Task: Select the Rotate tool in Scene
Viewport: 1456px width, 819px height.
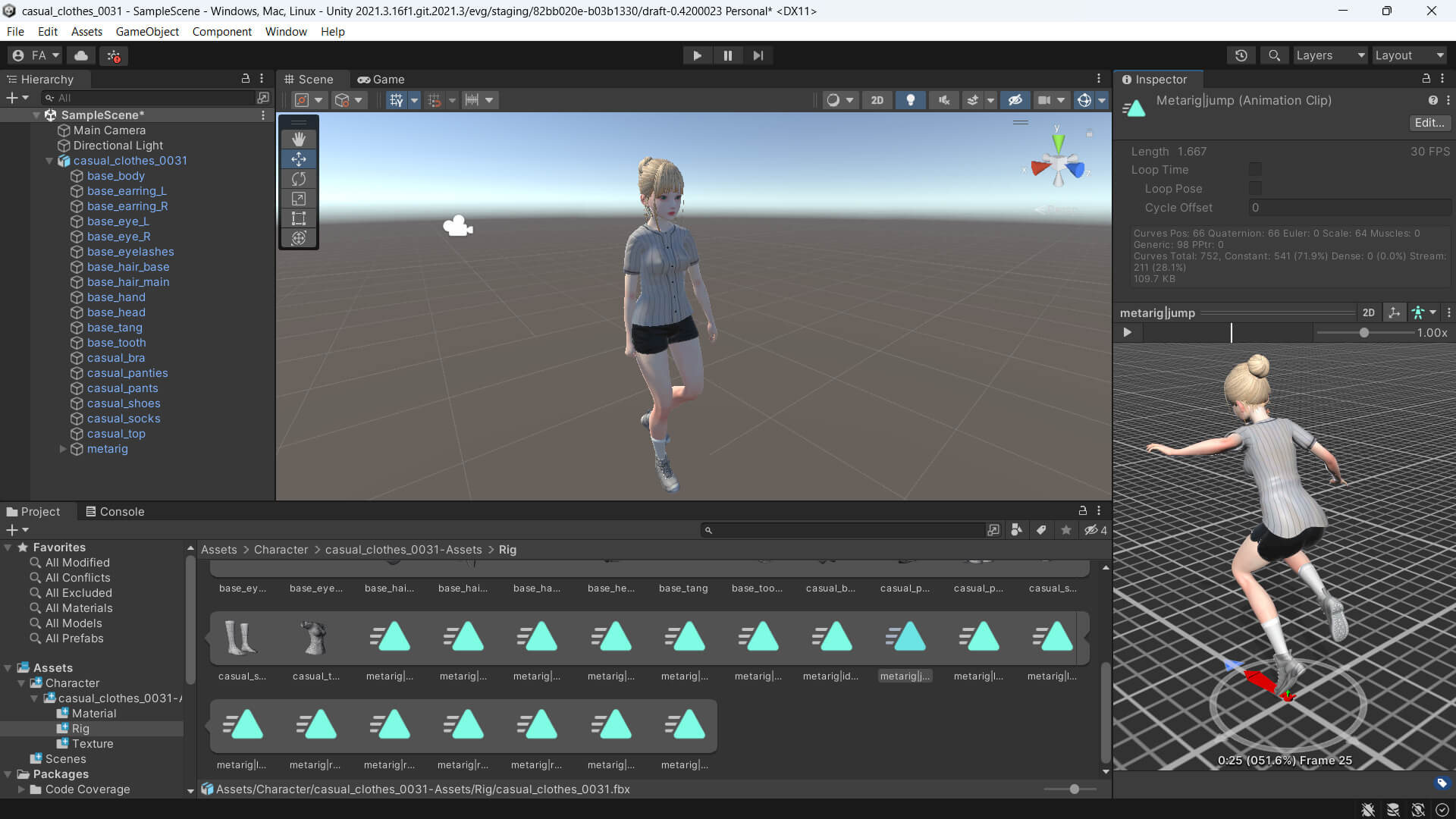Action: point(299,179)
